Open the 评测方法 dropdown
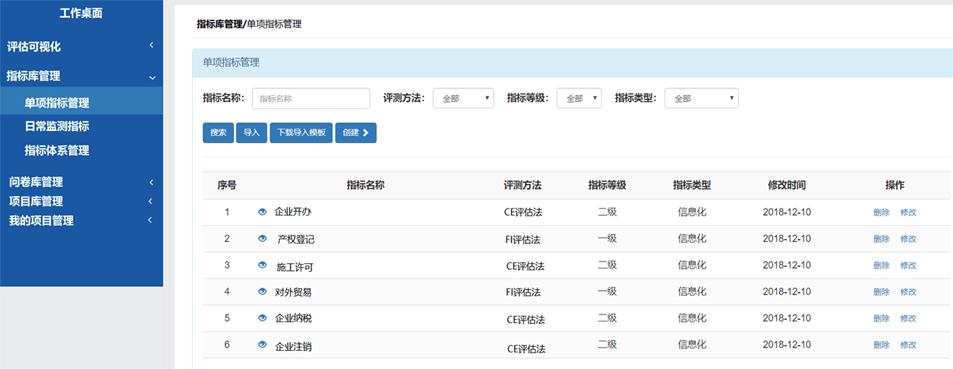 pyautogui.click(x=463, y=98)
